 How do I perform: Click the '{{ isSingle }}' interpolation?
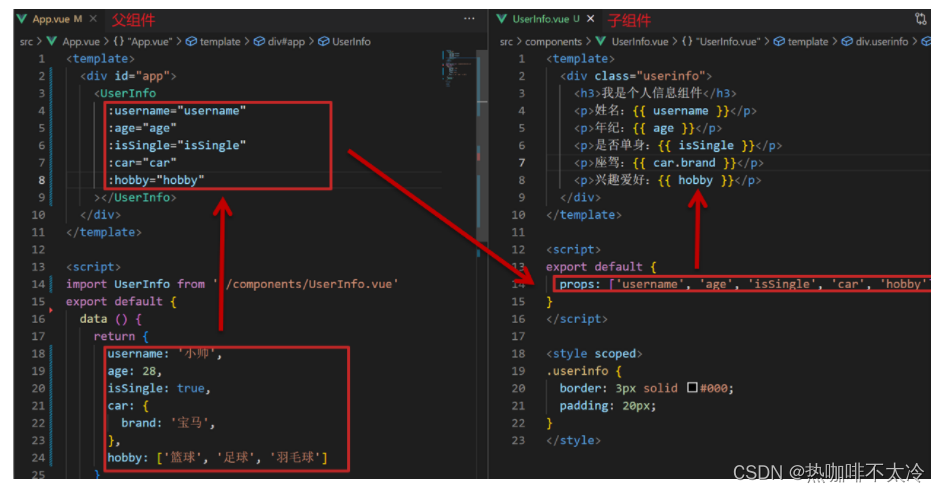pos(706,145)
